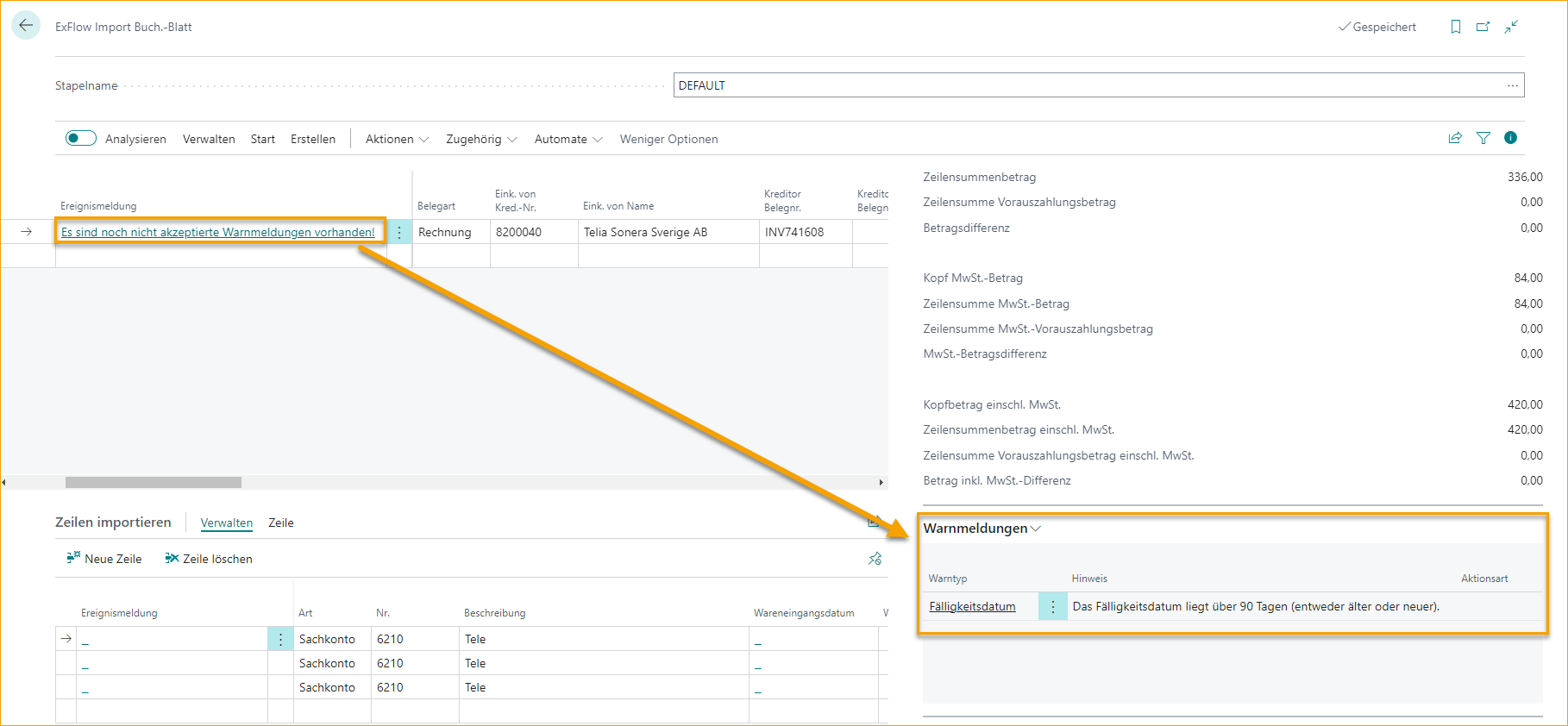Viewport: 1568px width, 726px height.
Task: Open warning message link 'Es sind noch nicht akzeptierte Warnmeldungen'
Action: click(218, 232)
